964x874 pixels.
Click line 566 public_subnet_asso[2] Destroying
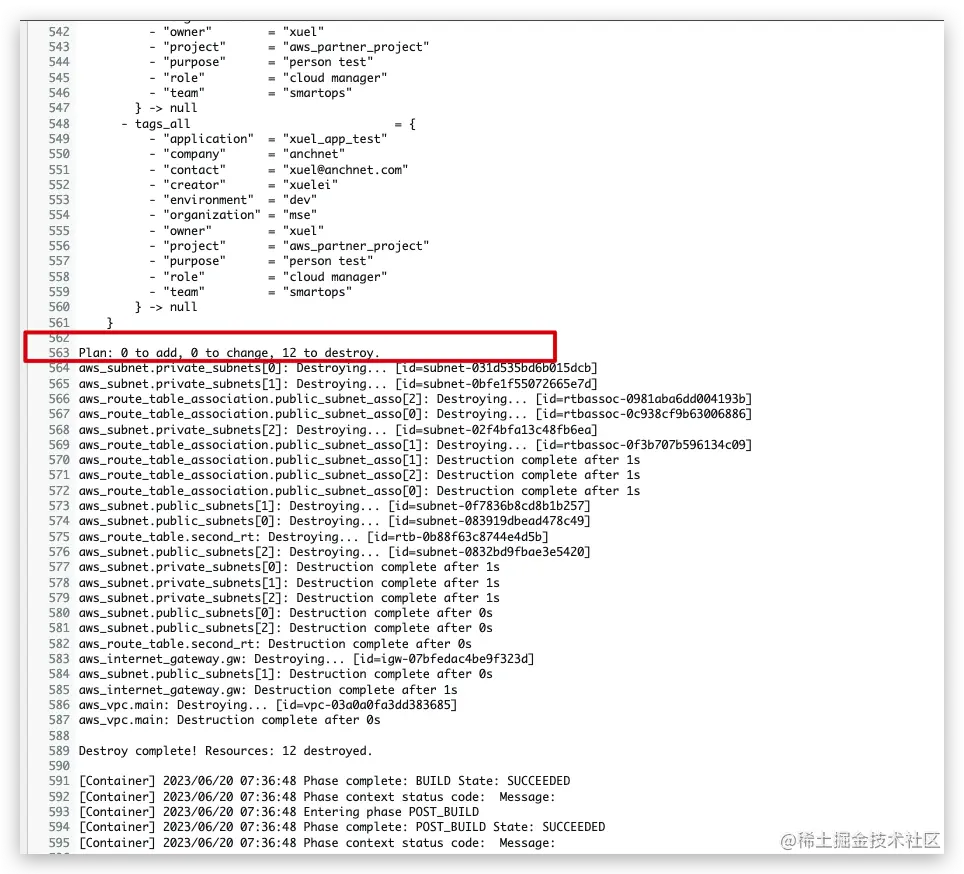(x=415, y=399)
